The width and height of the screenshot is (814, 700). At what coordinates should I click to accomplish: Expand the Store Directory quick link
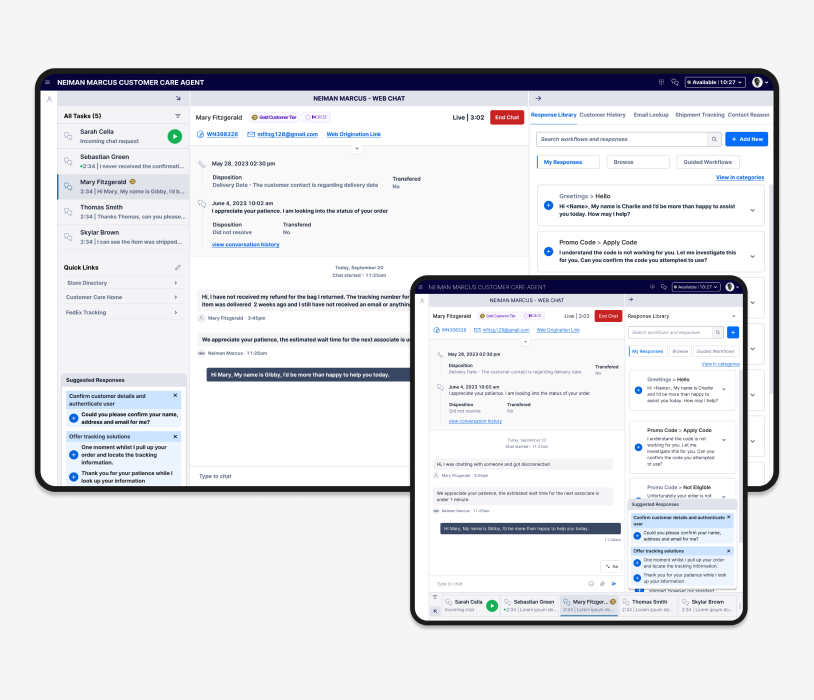click(x=120, y=283)
